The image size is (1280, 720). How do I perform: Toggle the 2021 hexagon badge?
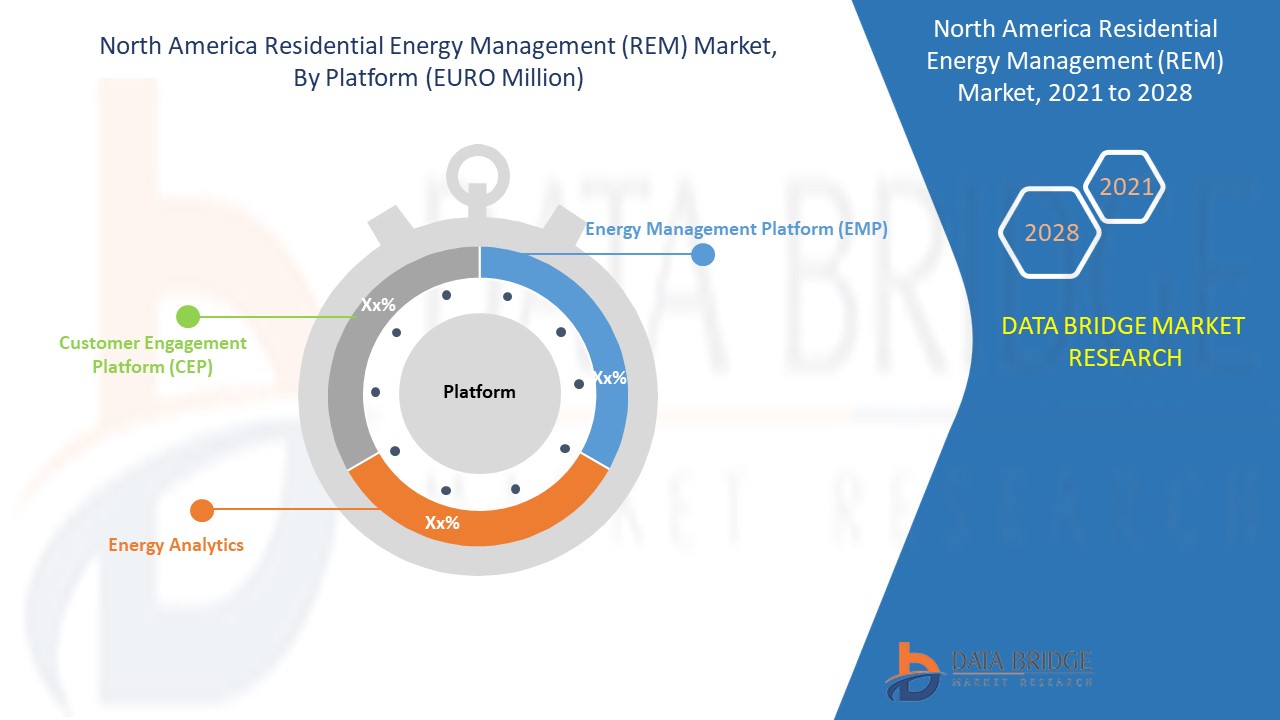pos(1127,186)
